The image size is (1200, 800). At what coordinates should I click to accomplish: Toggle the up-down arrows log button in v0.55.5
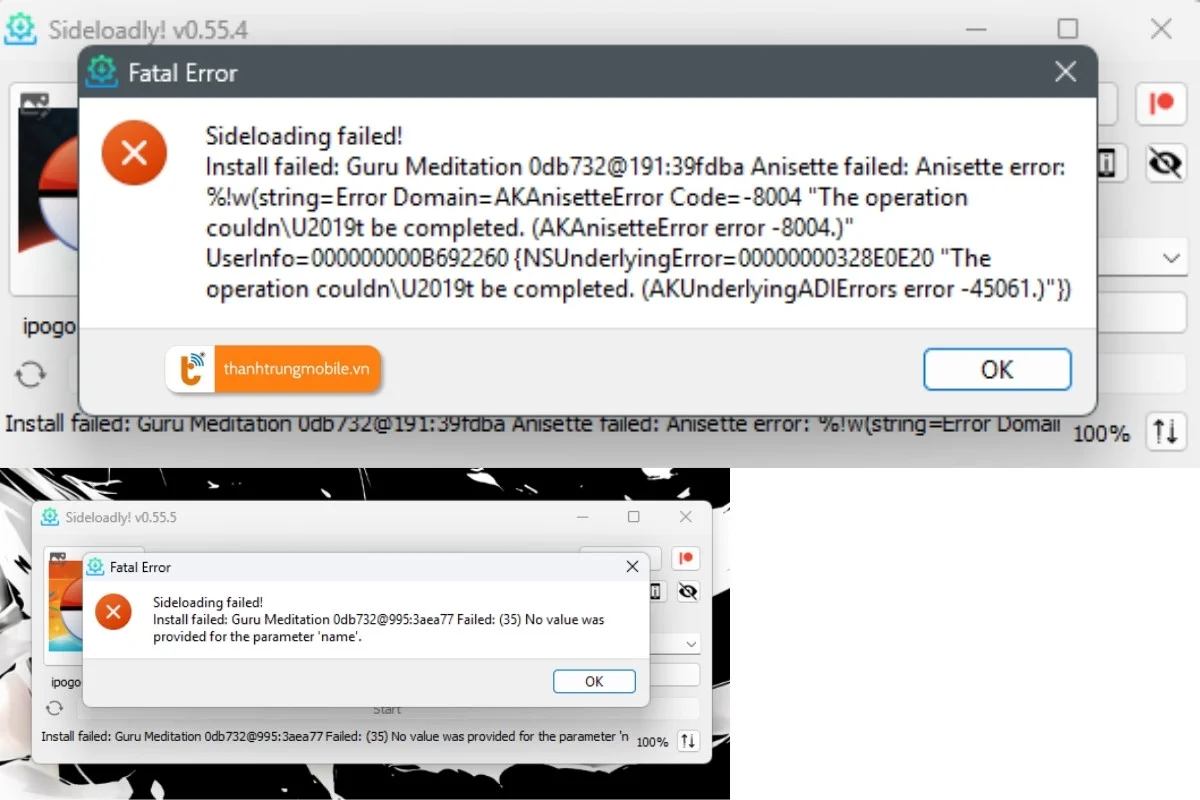click(688, 741)
